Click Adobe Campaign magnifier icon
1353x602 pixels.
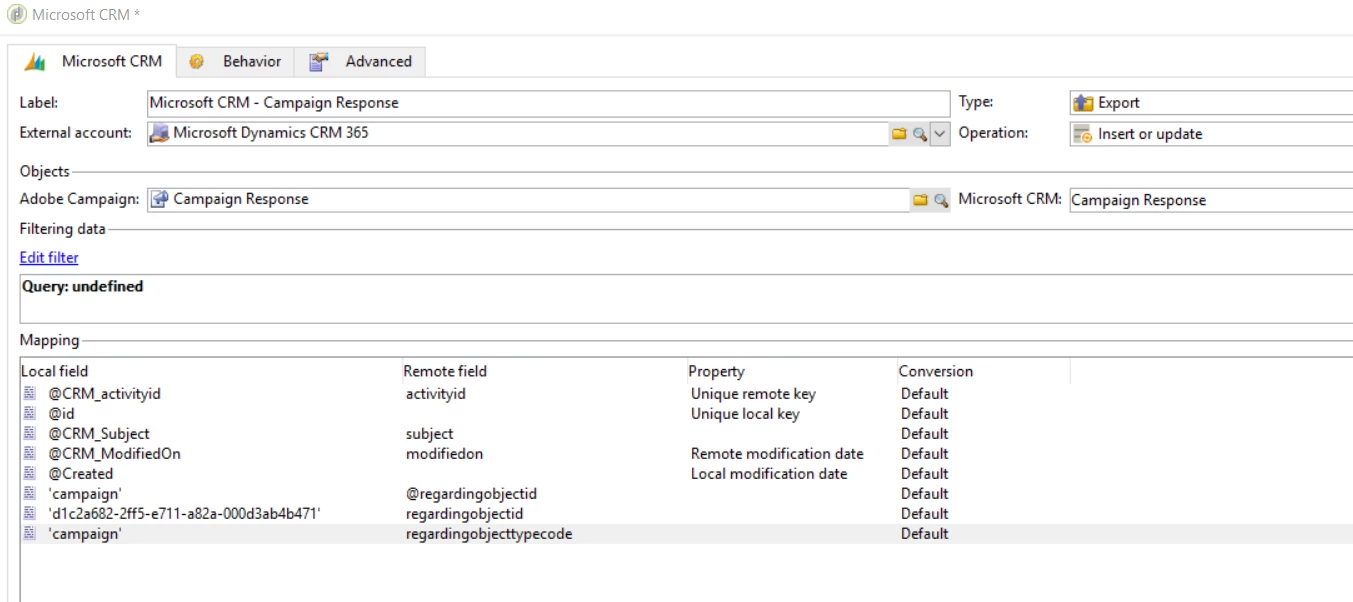coord(940,201)
